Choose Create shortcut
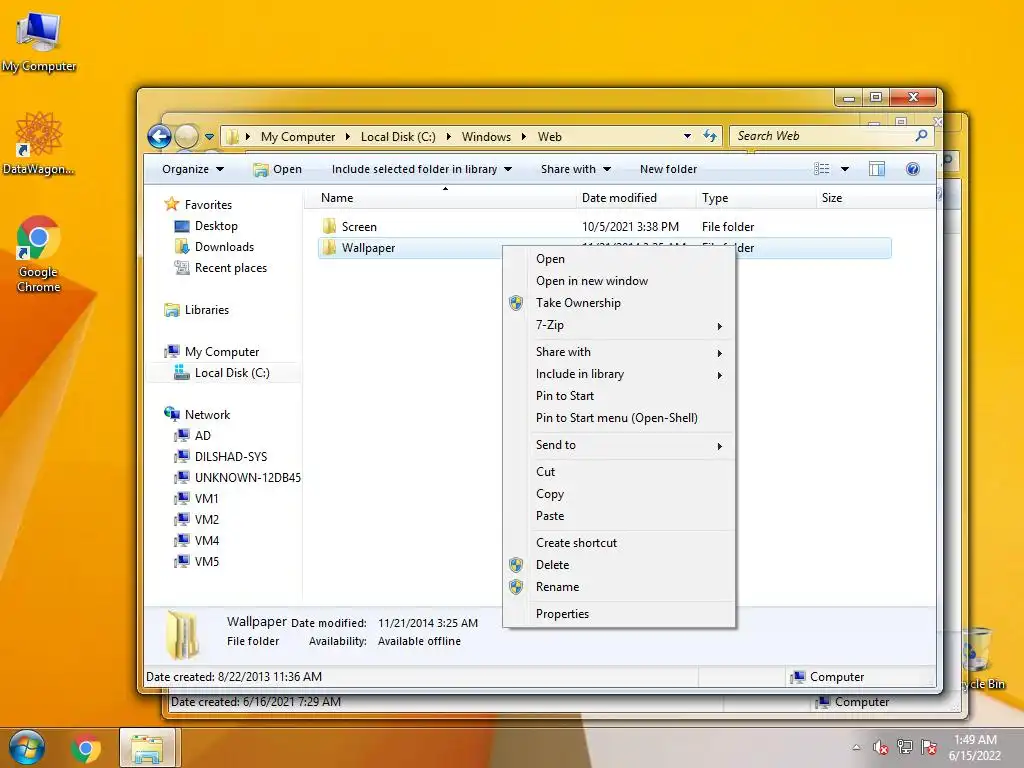The width and height of the screenshot is (1024, 768). pos(619,543)
